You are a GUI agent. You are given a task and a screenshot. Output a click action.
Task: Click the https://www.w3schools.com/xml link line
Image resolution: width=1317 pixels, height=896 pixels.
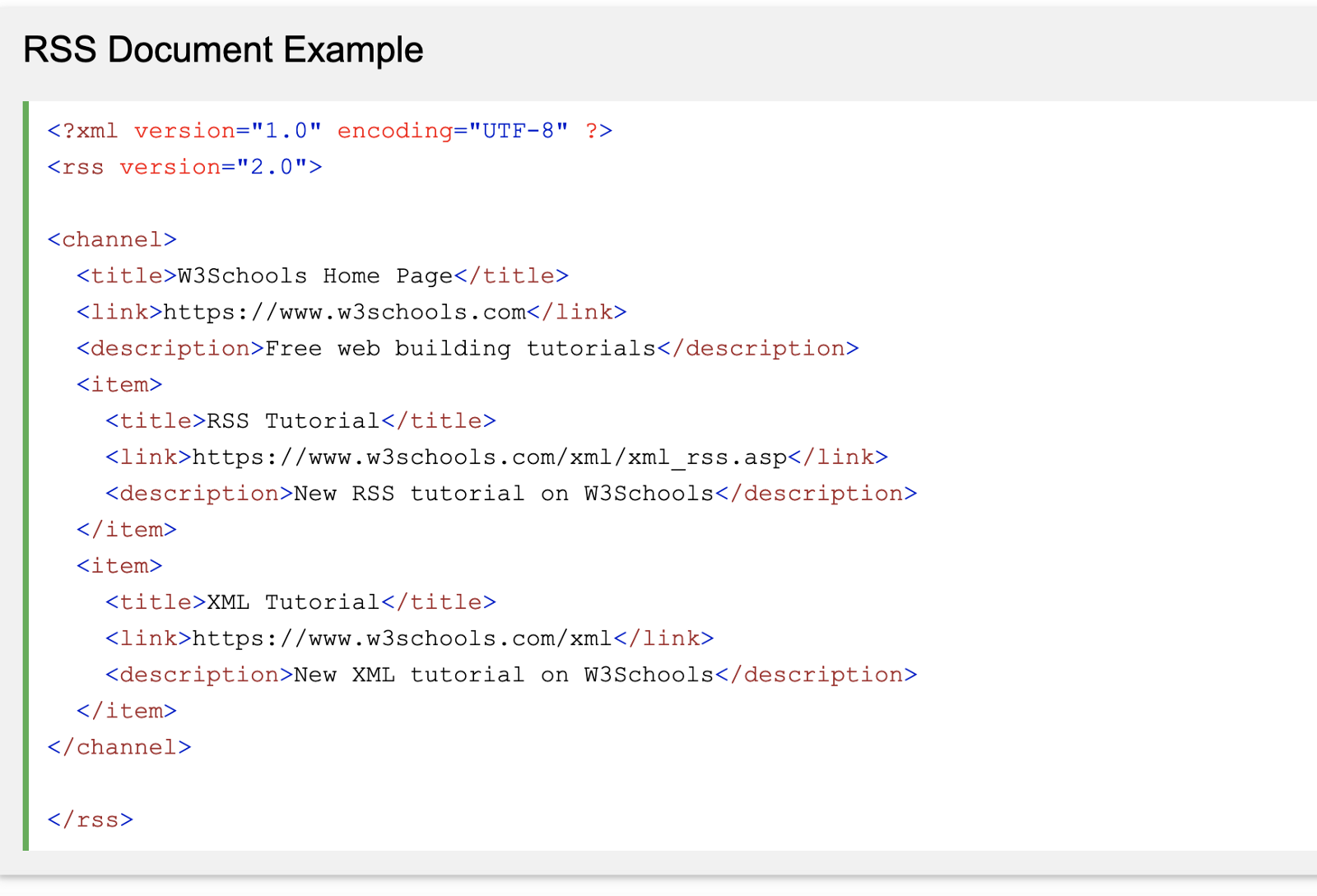pos(410,638)
